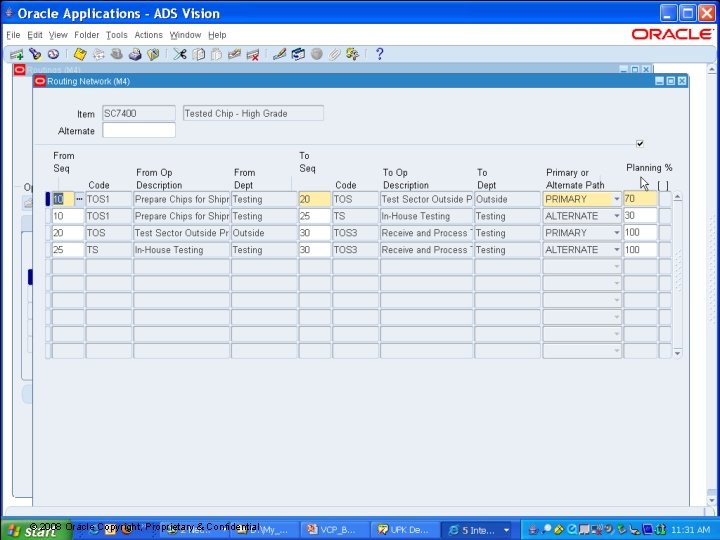The height and width of the screenshot is (540, 720).
Task: Click the From Seq field with 25
Action: (68, 250)
